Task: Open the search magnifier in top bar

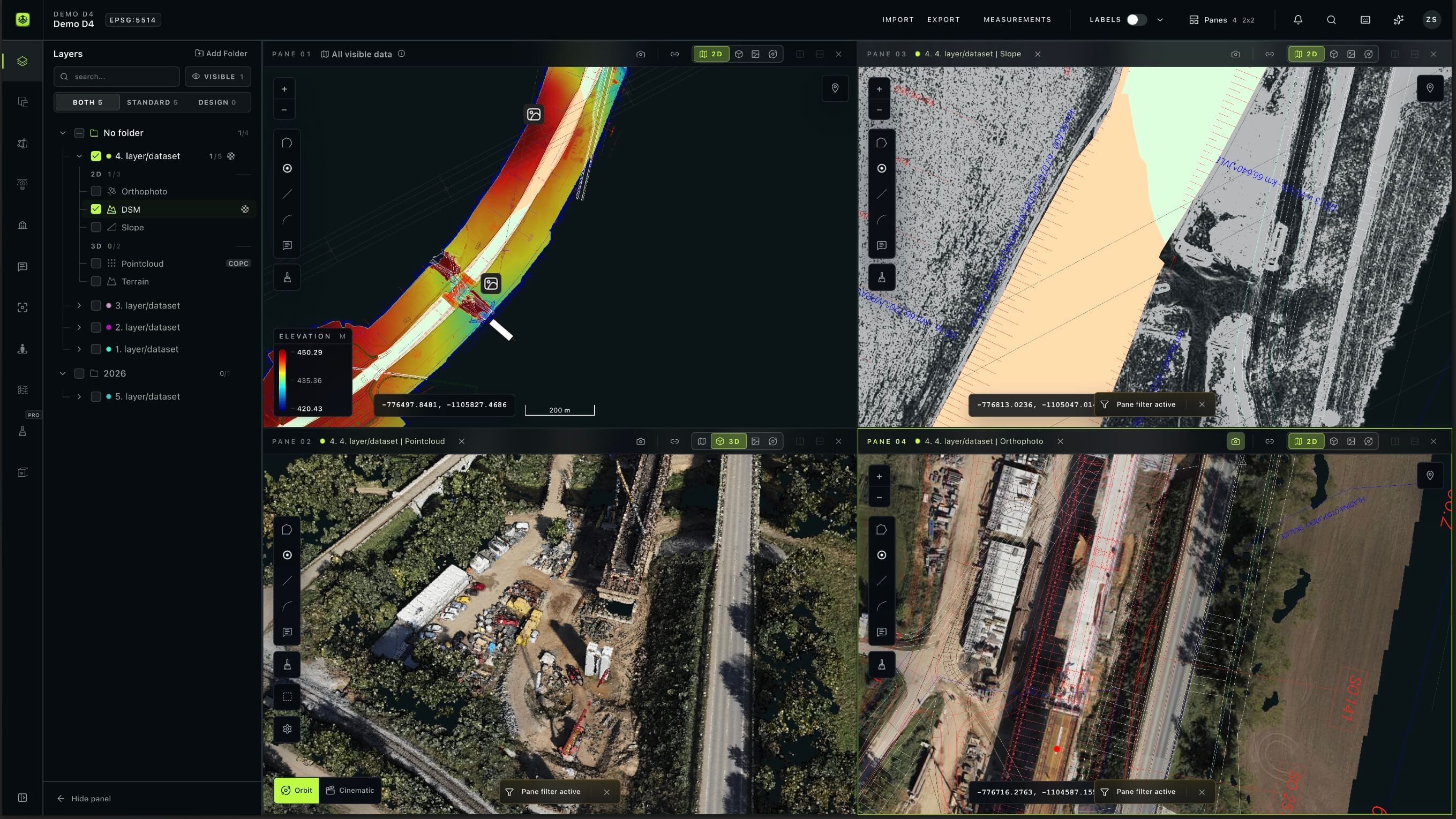Action: (1332, 20)
